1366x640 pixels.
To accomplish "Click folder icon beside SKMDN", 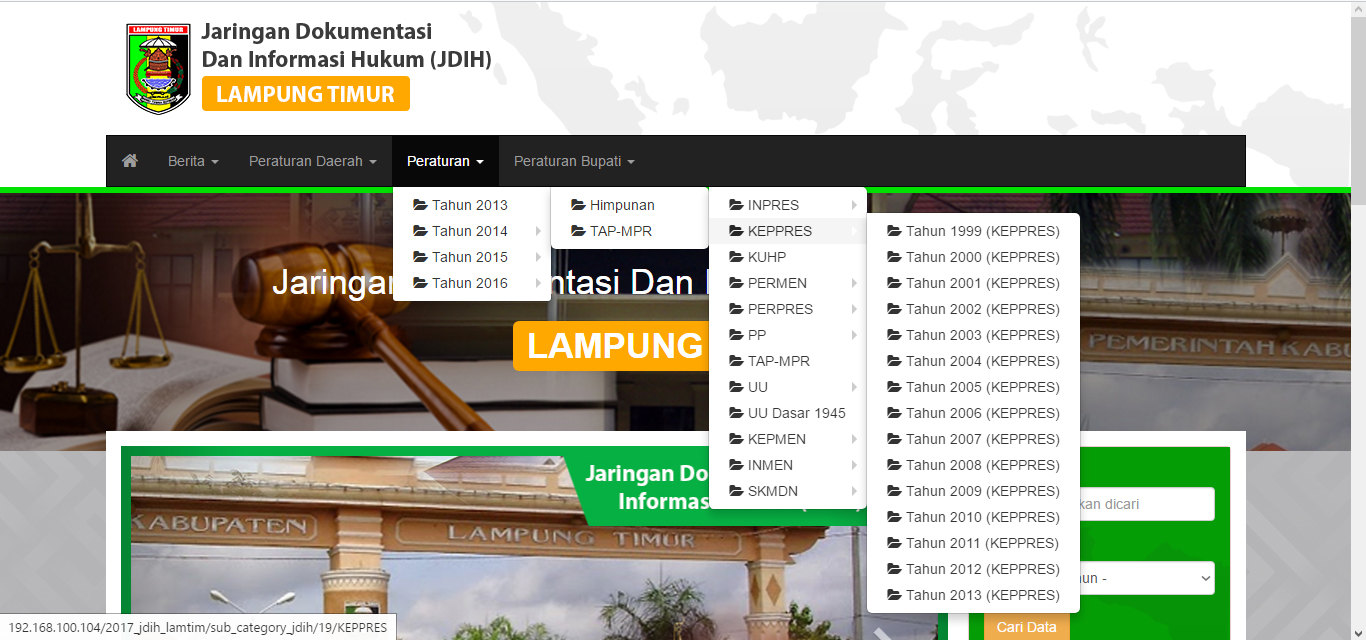I will [736, 491].
